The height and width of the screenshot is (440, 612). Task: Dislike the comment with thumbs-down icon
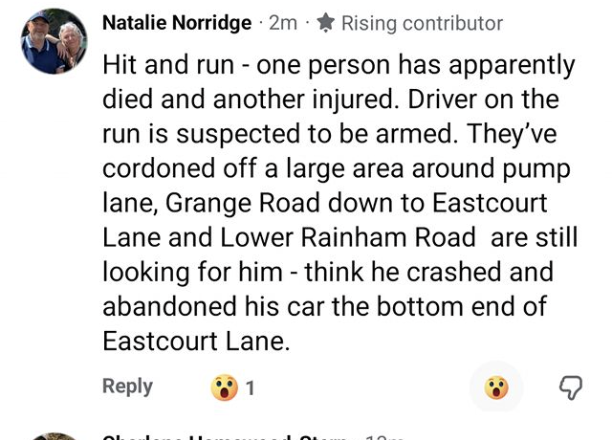[570, 387]
